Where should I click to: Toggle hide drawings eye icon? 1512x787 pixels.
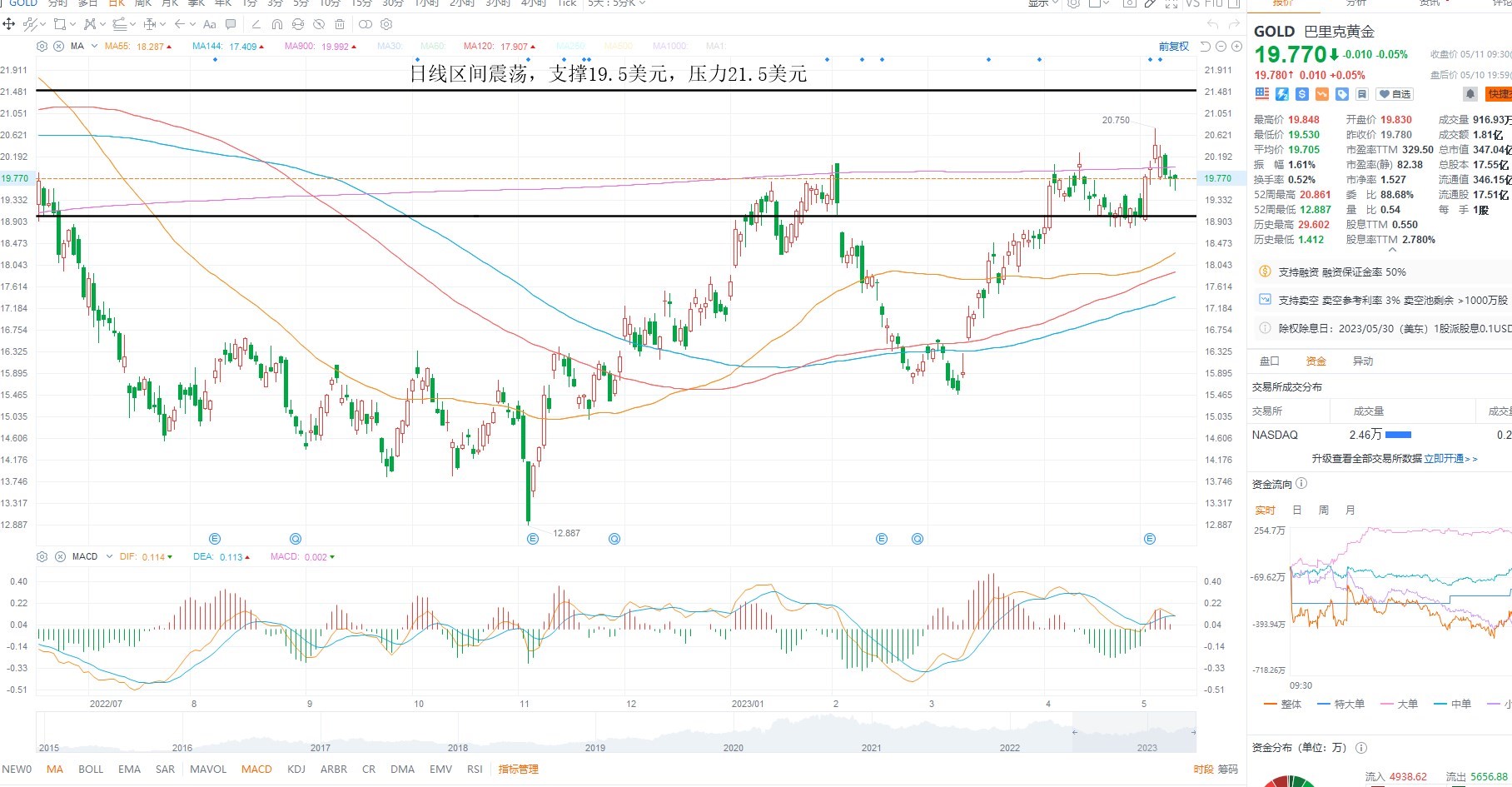pos(319,24)
